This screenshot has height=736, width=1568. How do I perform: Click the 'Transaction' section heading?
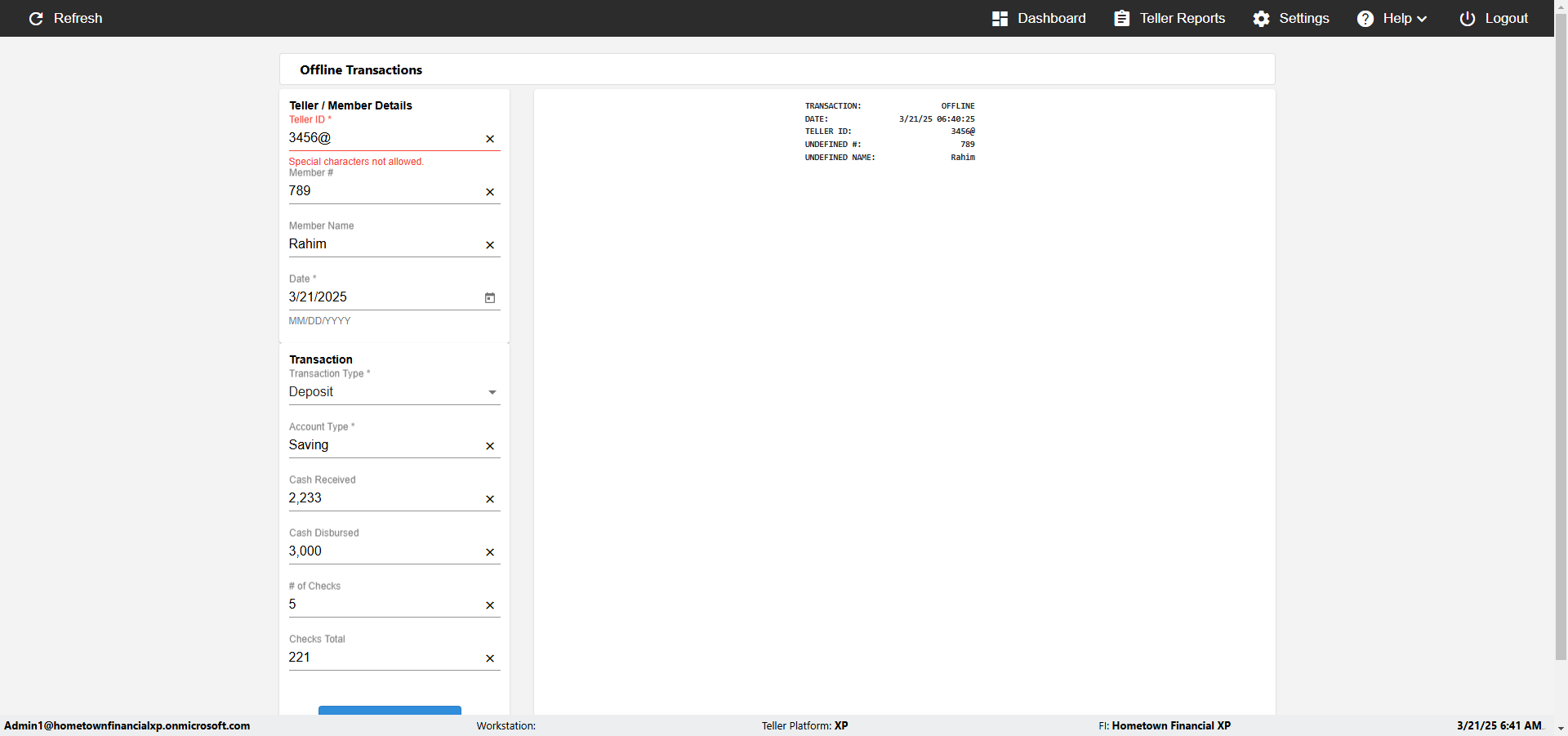pyautogui.click(x=321, y=359)
